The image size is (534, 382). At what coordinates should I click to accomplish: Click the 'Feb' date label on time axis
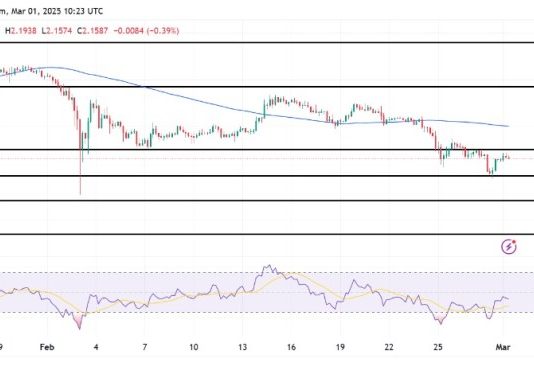click(x=47, y=347)
